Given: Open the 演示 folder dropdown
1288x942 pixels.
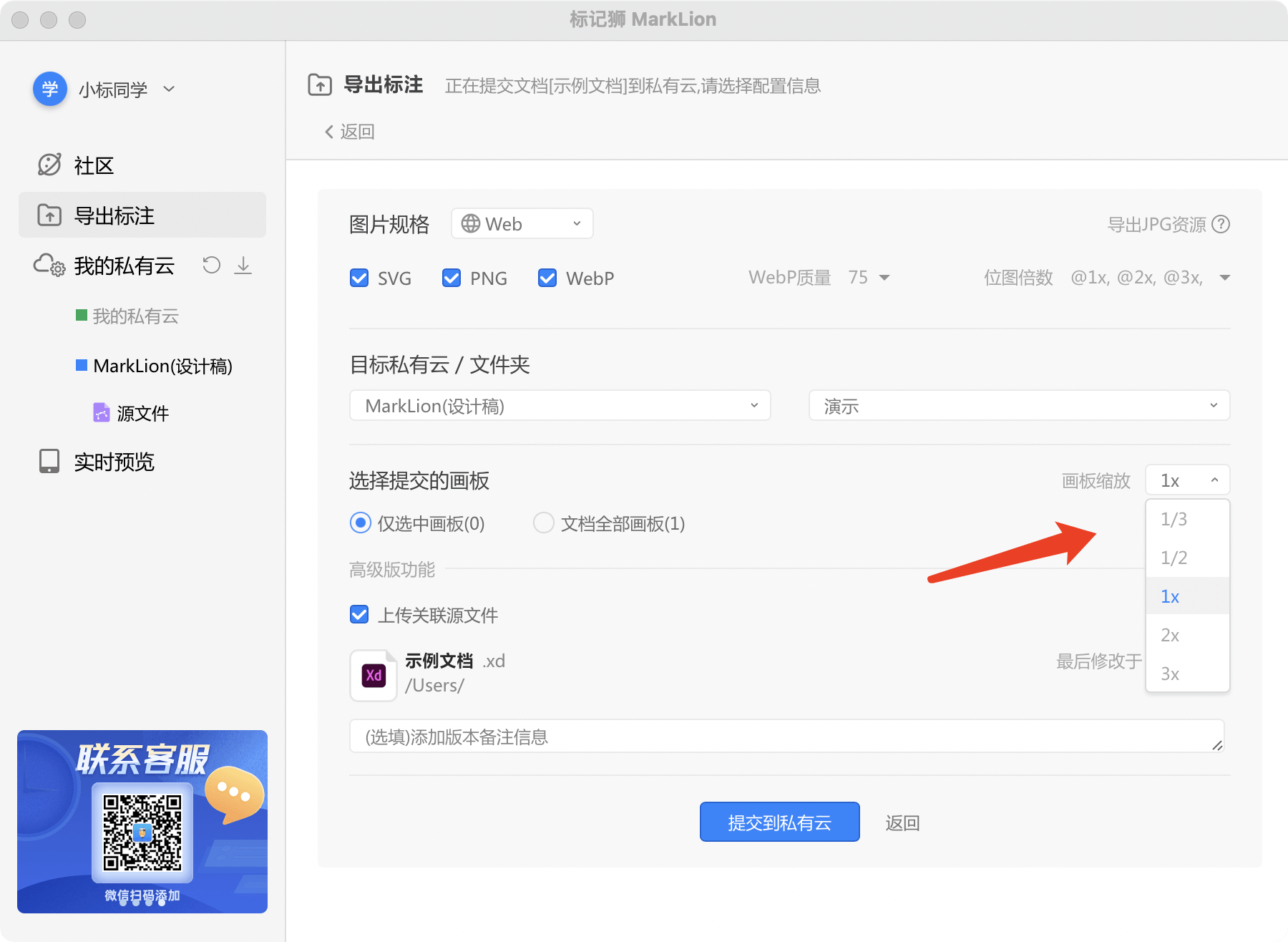Looking at the screenshot, I should 1019,406.
